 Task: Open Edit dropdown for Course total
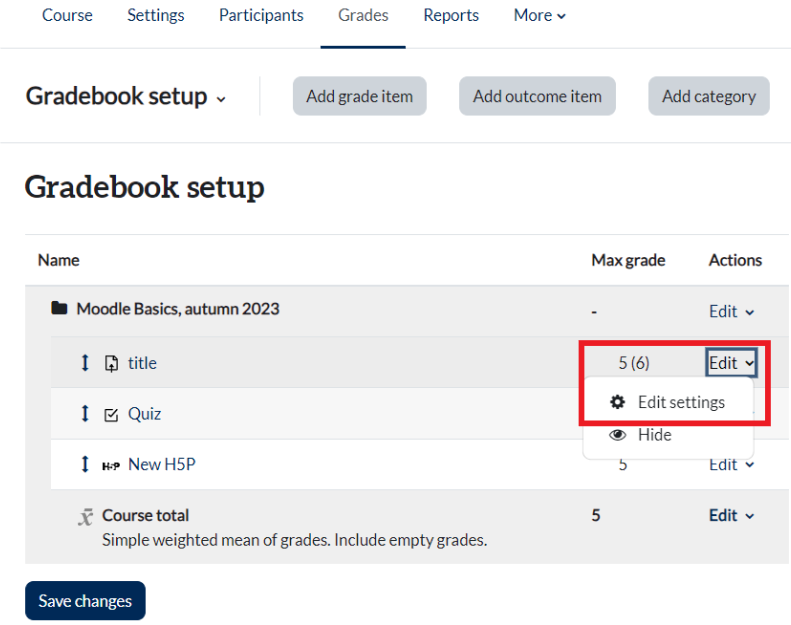pyautogui.click(x=731, y=516)
